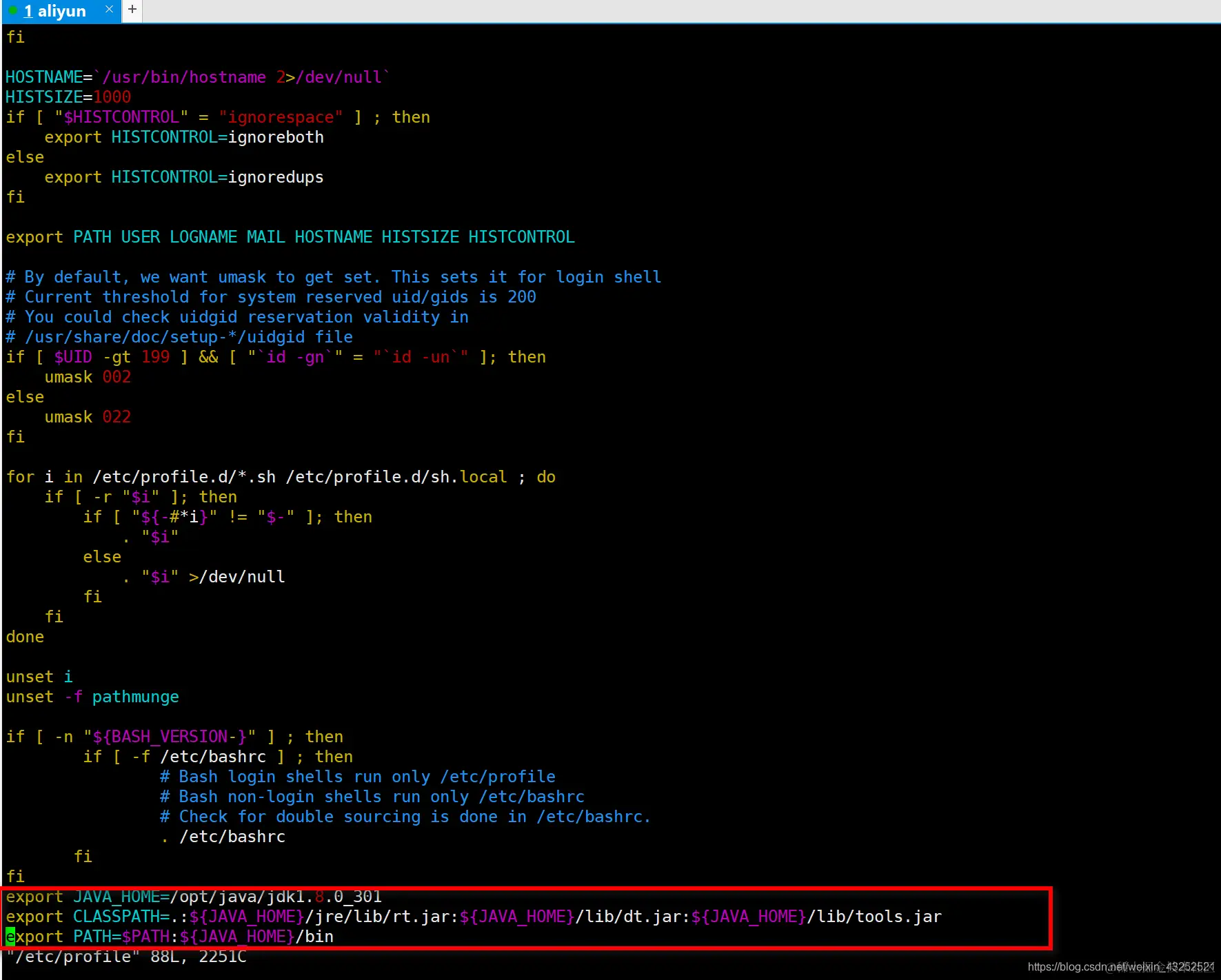The width and height of the screenshot is (1221, 980).
Task: Click the "if [ -f /etc/bashrc ]" line
Action: pos(218,757)
